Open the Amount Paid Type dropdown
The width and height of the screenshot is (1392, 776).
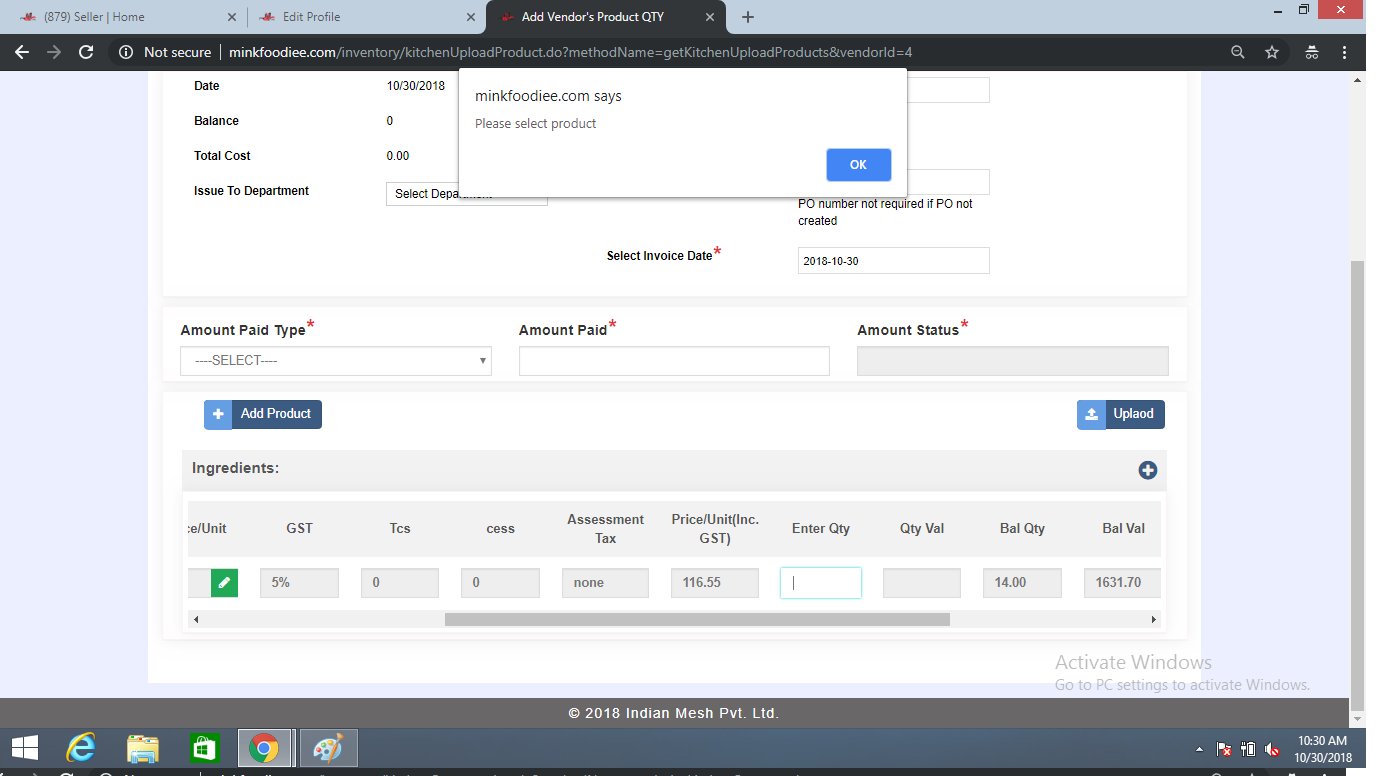click(336, 361)
